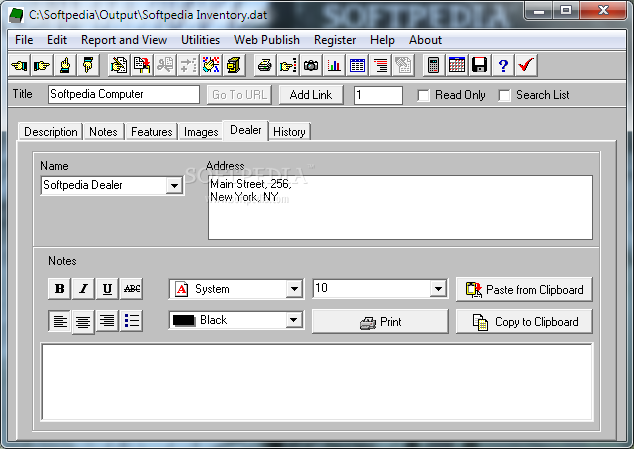Viewport: 634px width, 449px height.
Task: Open the Utilities menu
Action: pos(200,40)
